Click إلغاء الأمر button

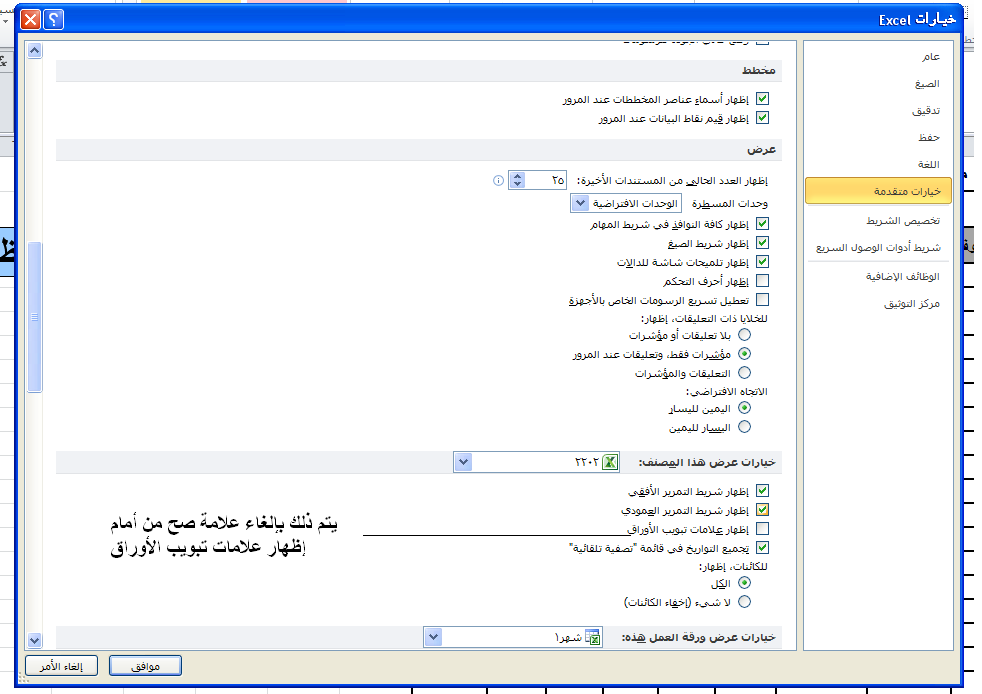coord(61,666)
